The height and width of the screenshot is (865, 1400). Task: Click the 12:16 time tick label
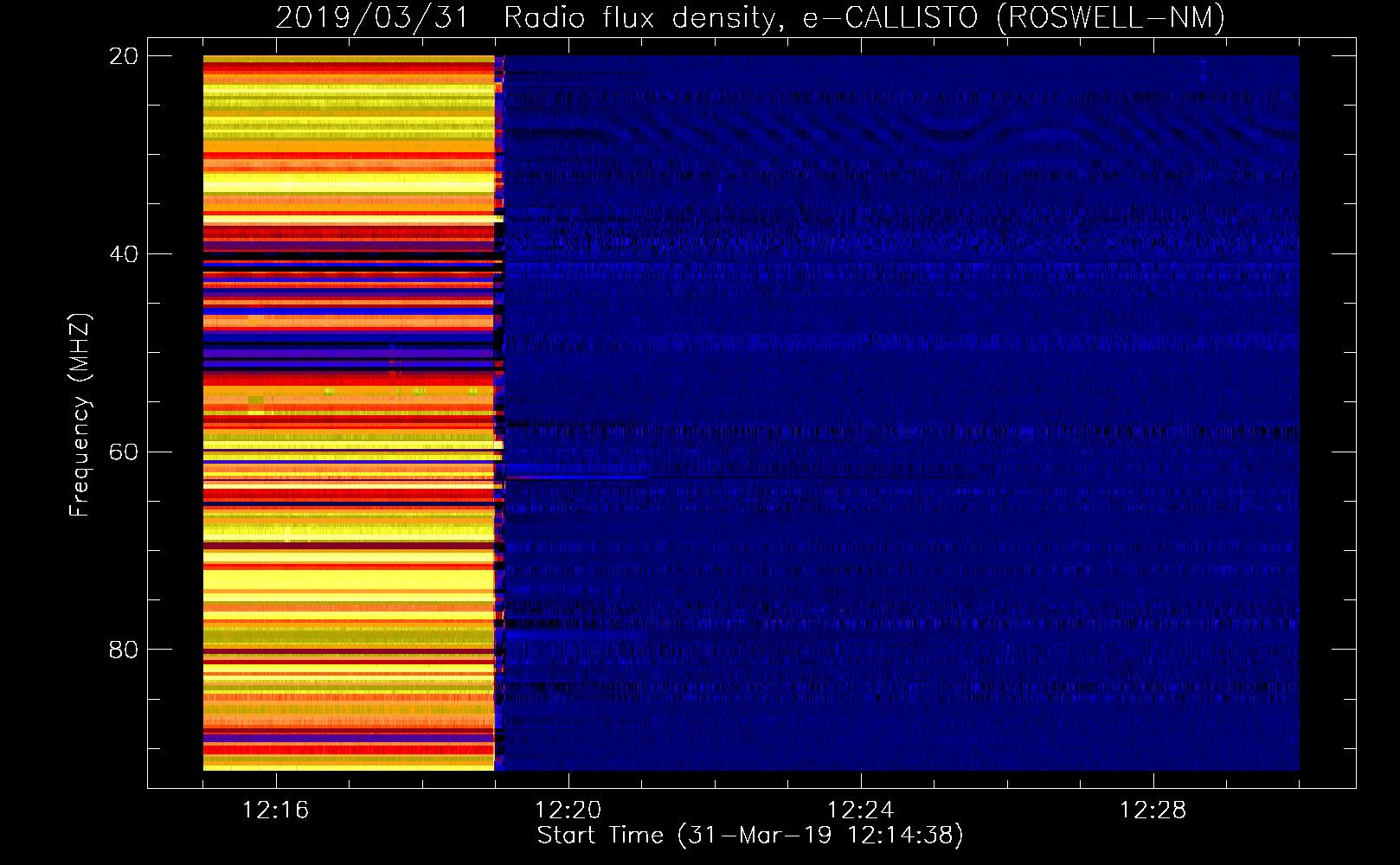tap(276, 810)
